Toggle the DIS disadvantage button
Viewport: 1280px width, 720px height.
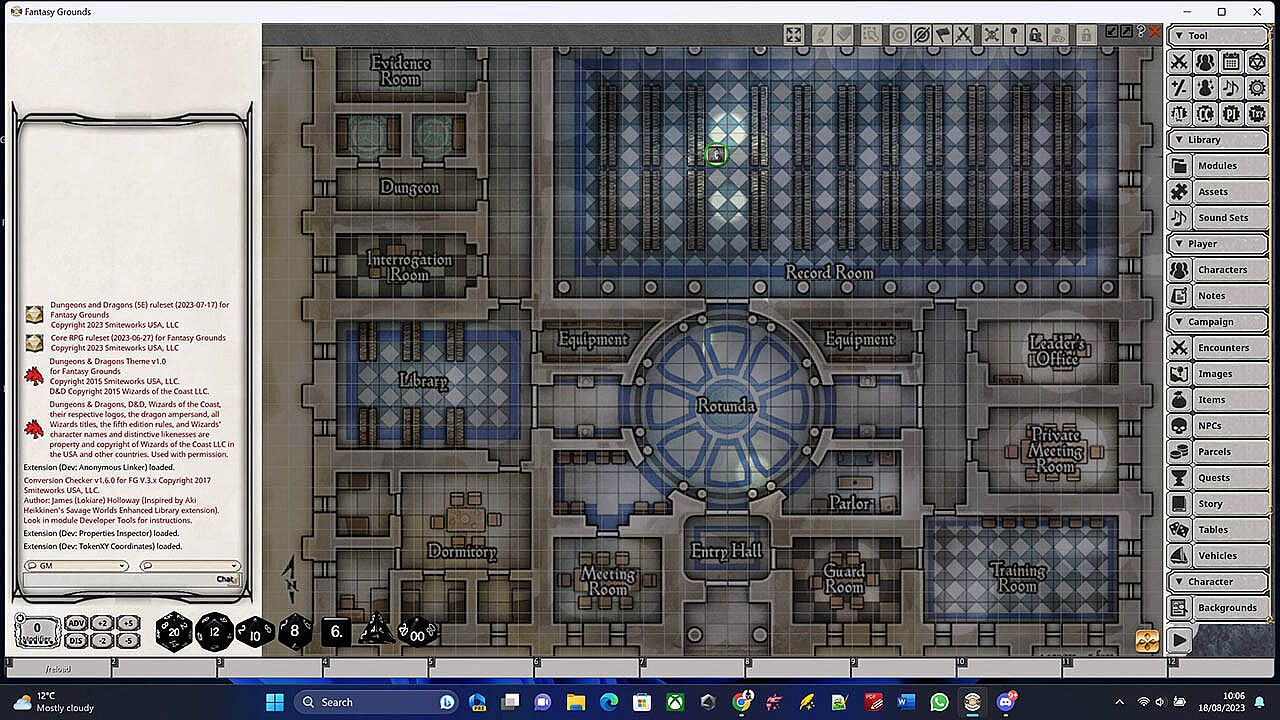pos(77,640)
